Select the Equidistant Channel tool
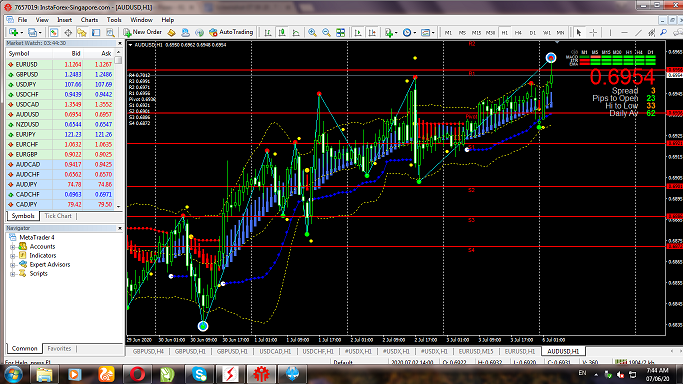Viewport: 683px width, 384px height. pyautogui.click(x=651, y=32)
